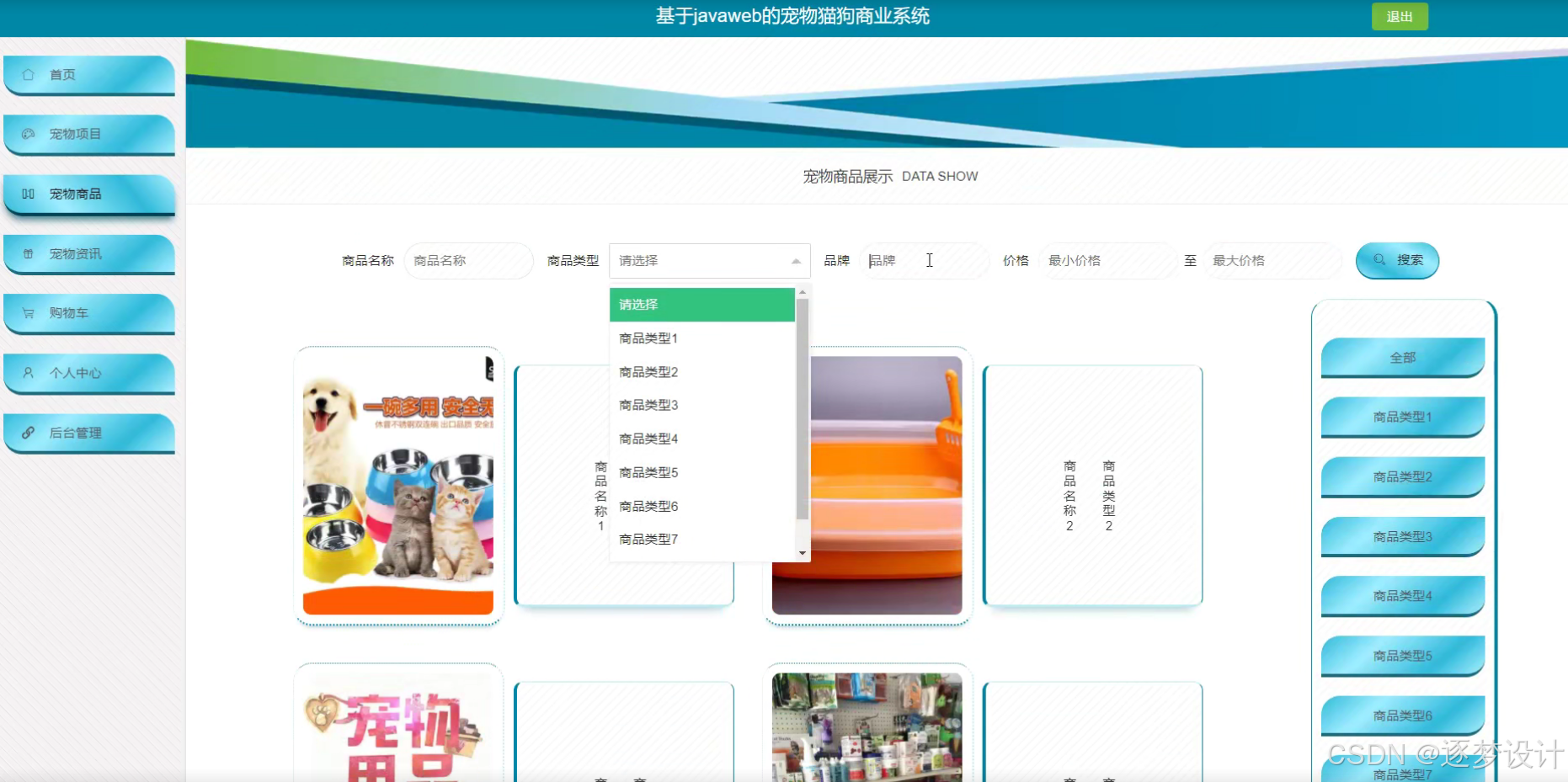Viewport: 1568px width, 782px height.
Task: Click the 宠物资讯 gift icon
Action: [28, 253]
